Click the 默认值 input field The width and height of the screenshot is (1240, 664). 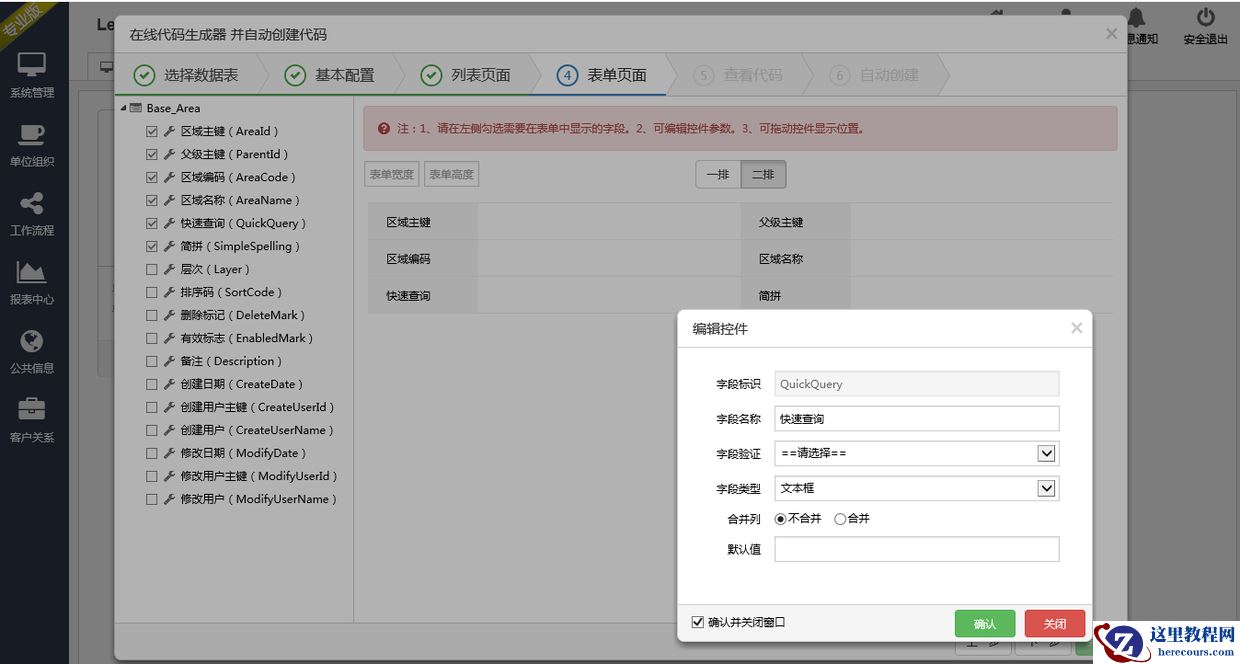click(x=916, y=549)
